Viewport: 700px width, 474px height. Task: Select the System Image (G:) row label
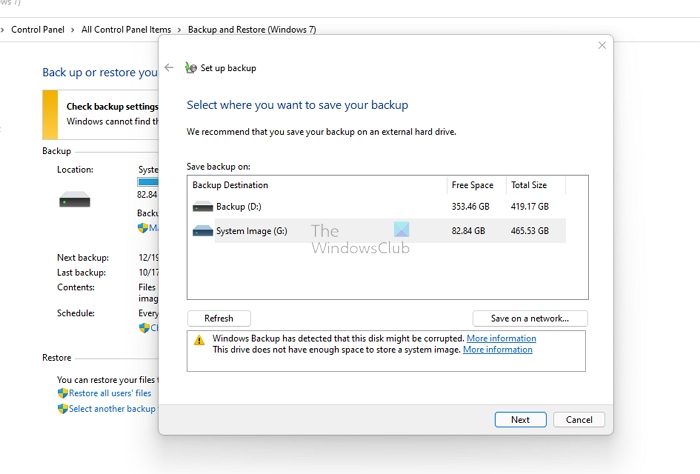tap(252, 231)
